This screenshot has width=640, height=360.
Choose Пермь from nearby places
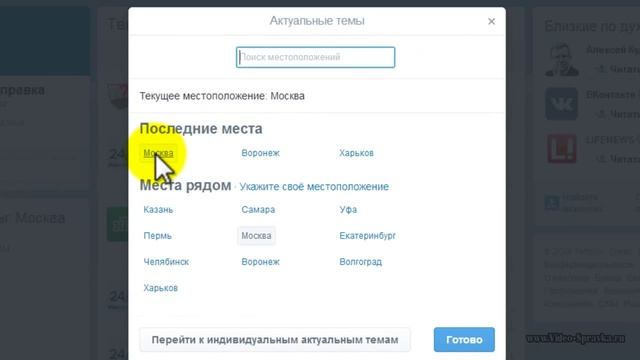click(157, 236)
